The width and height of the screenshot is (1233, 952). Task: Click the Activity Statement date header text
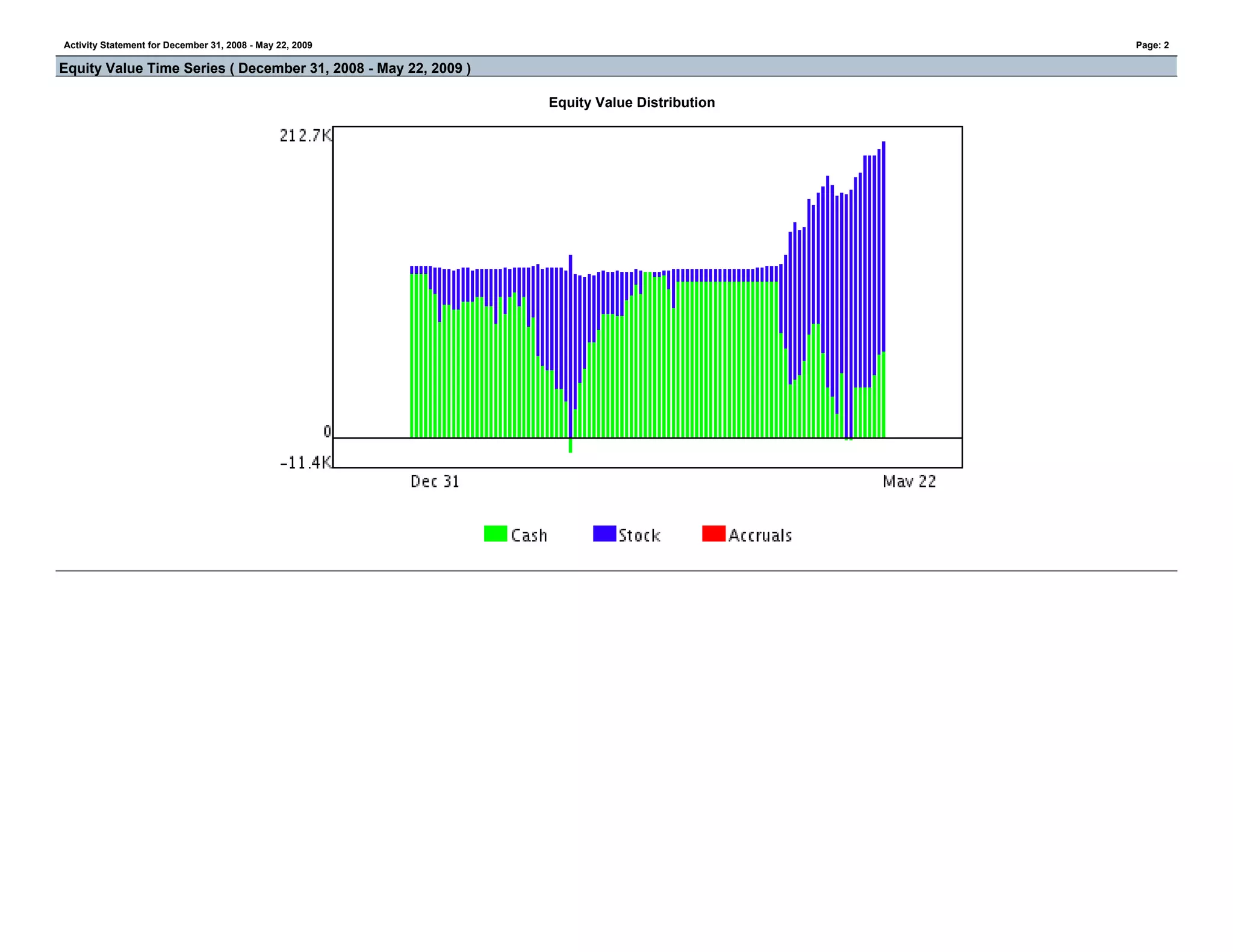tap(188, 45)
